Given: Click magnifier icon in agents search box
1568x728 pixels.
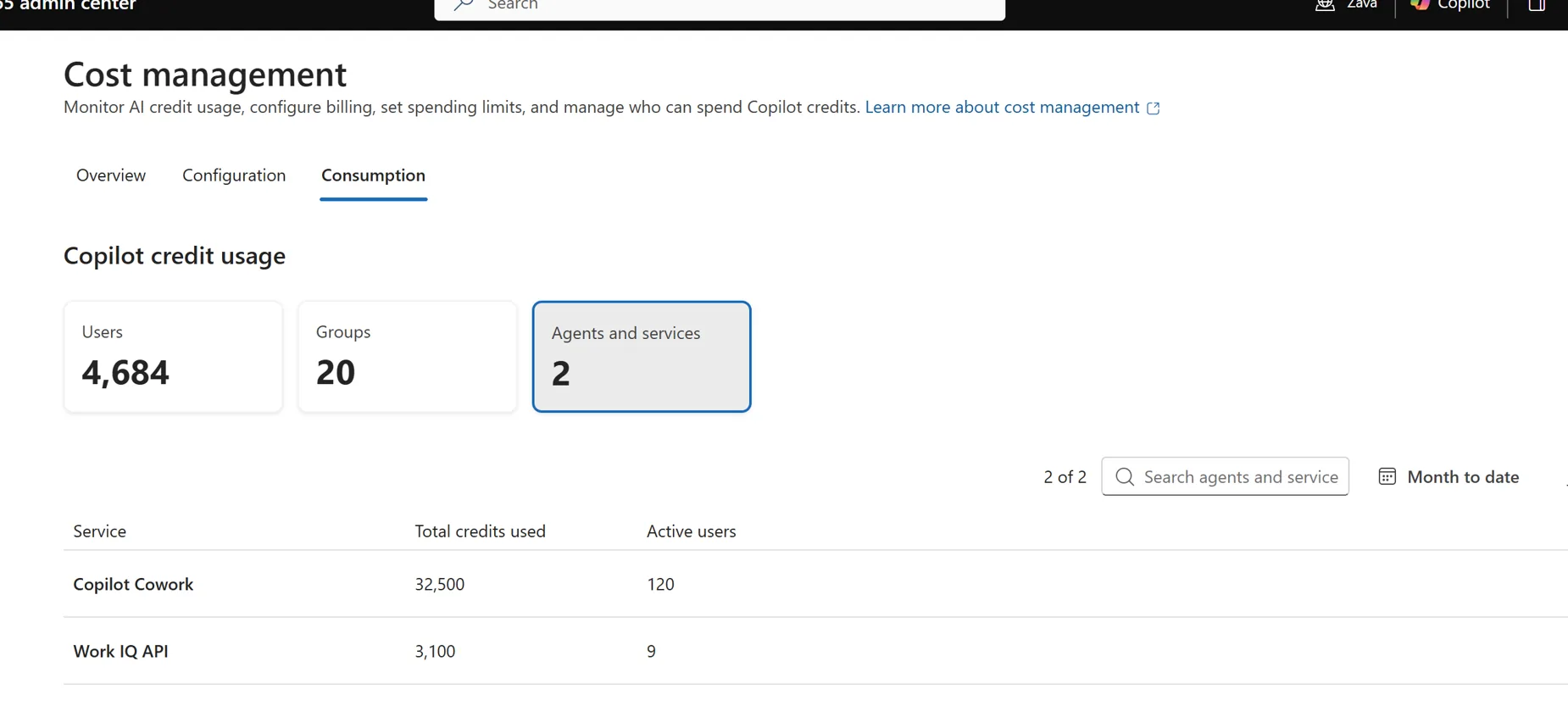Looking at the screenshot, I should tap(1125, 476).
